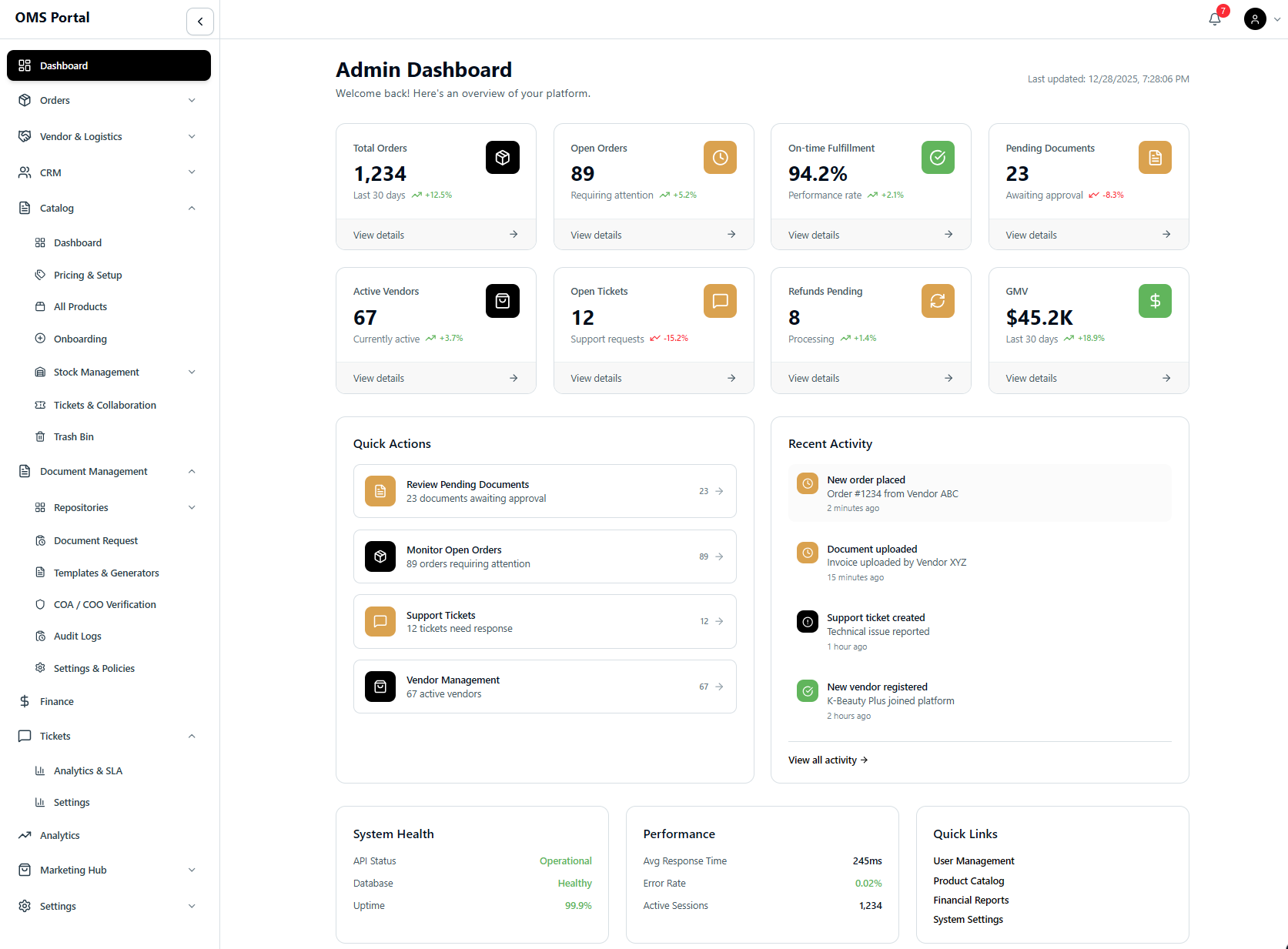Screen dimensions: 1288x949
Task: Click the Vendor Management action icon
Action: coord(380,687)
